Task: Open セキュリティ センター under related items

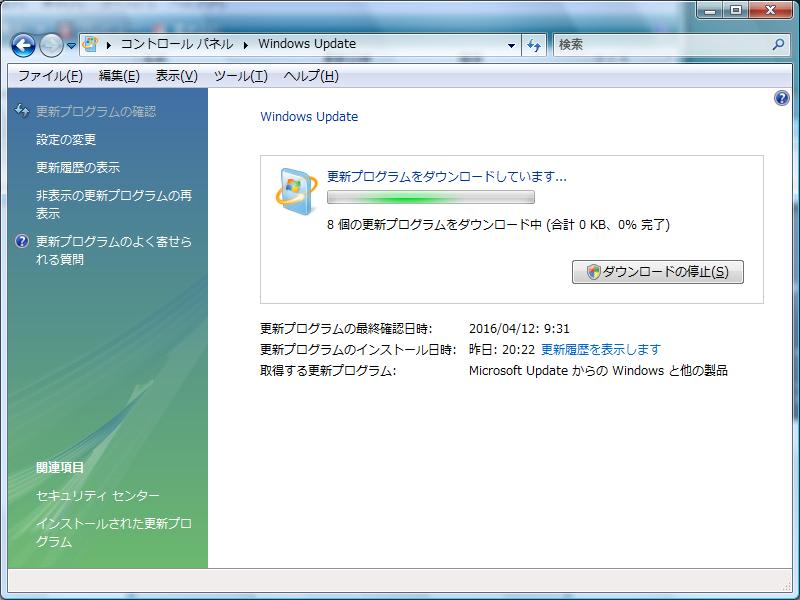Action: [x=97, y=496]
